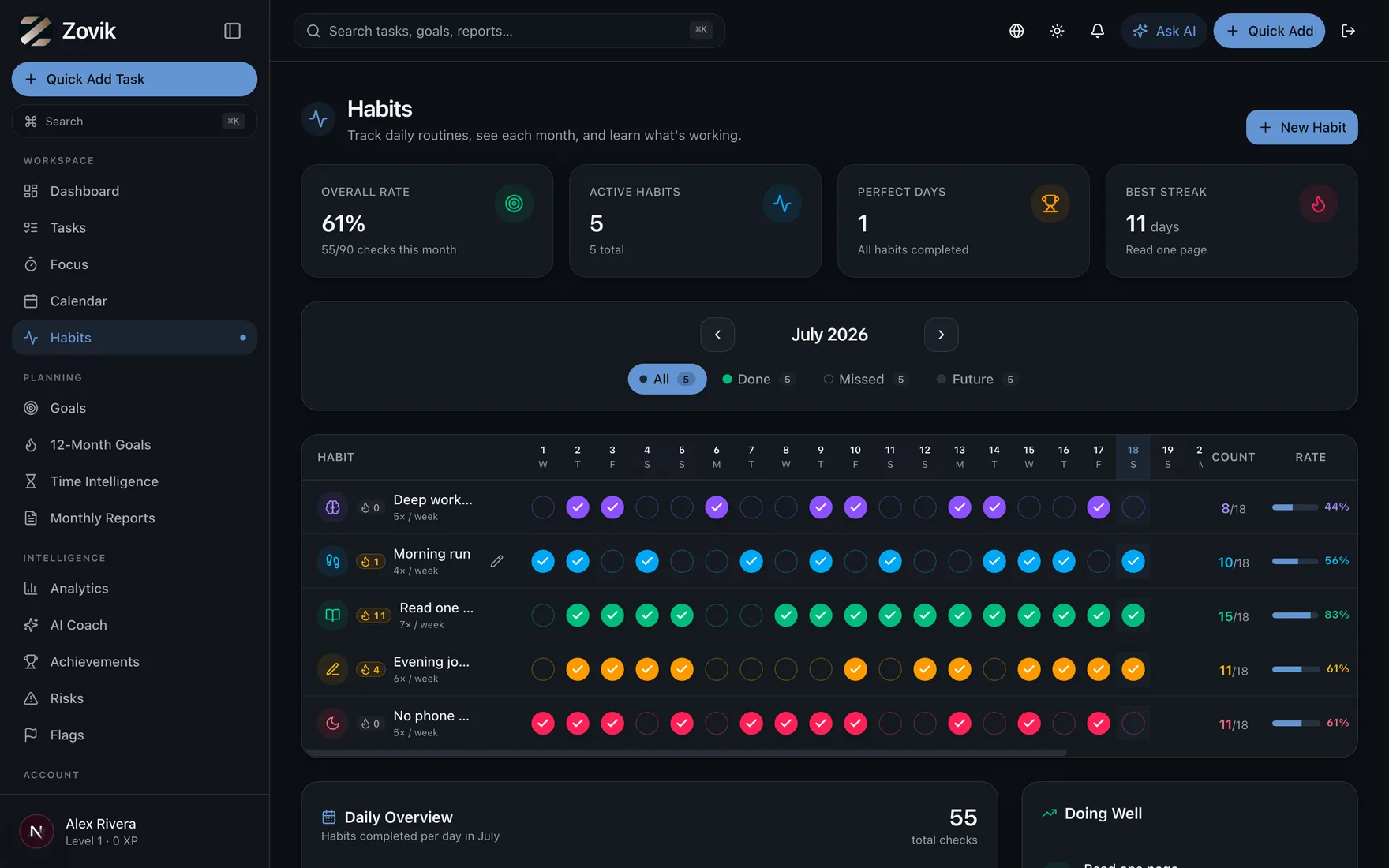
Task: Open the notifications bell
Action: point(1097,31)
